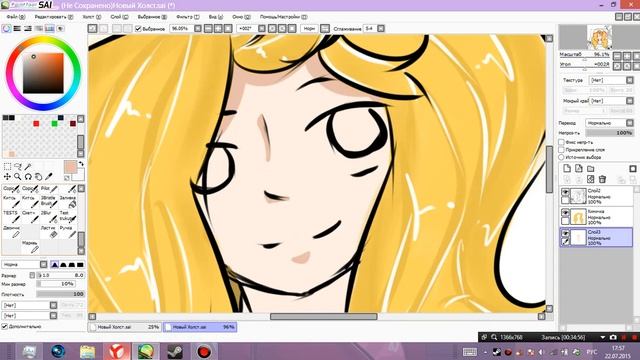Select the rectangular selection tool
The height and width of the screenshot is (360, 640).
tap(7, 167)
